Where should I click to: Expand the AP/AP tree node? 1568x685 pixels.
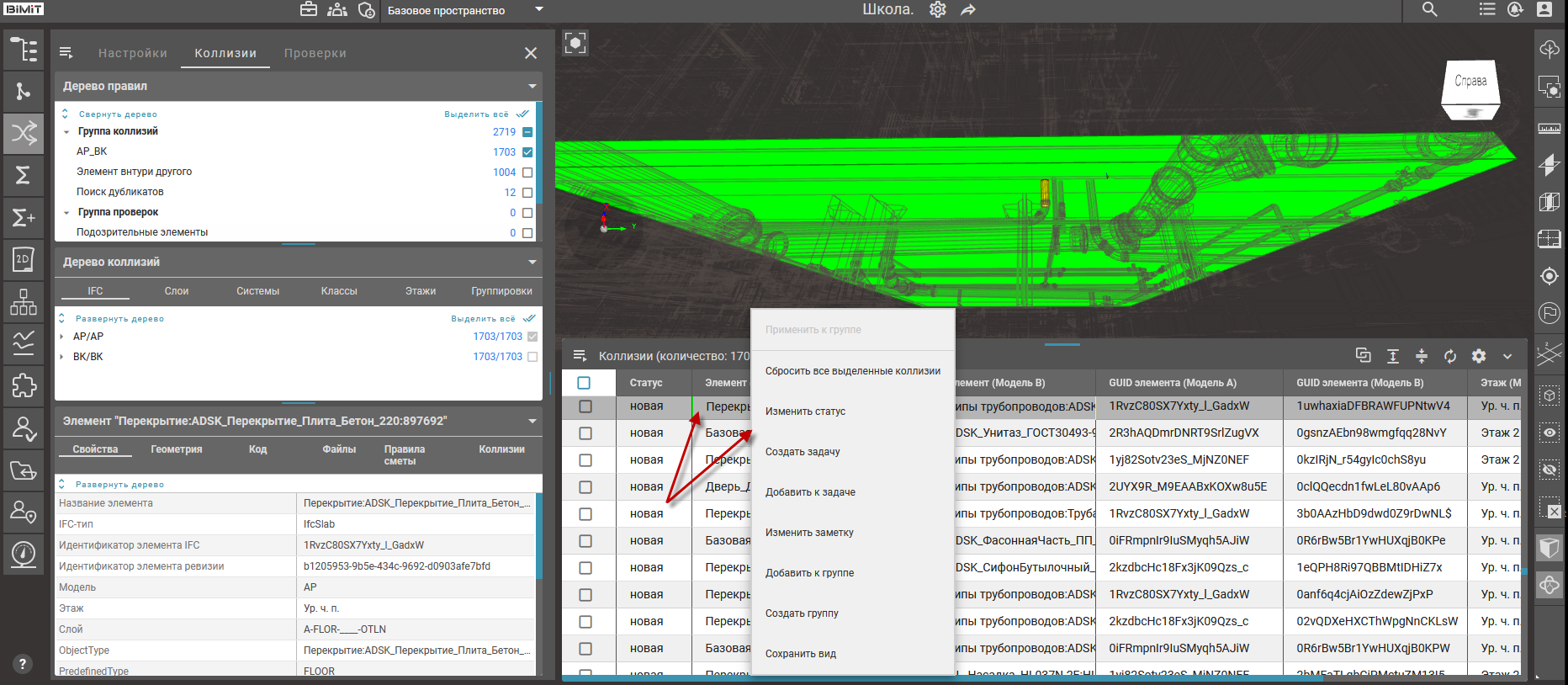pyautogui.click(x=62, y=337)
